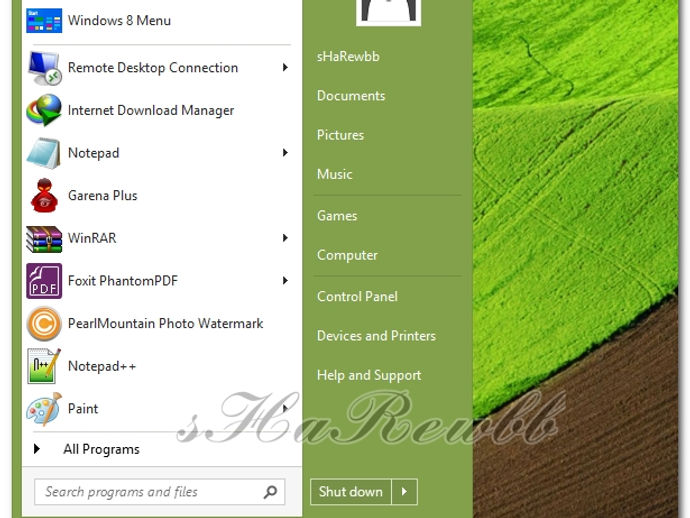The image size is (690, 518).
Task: Open the Music library
Action: [334, 174]
